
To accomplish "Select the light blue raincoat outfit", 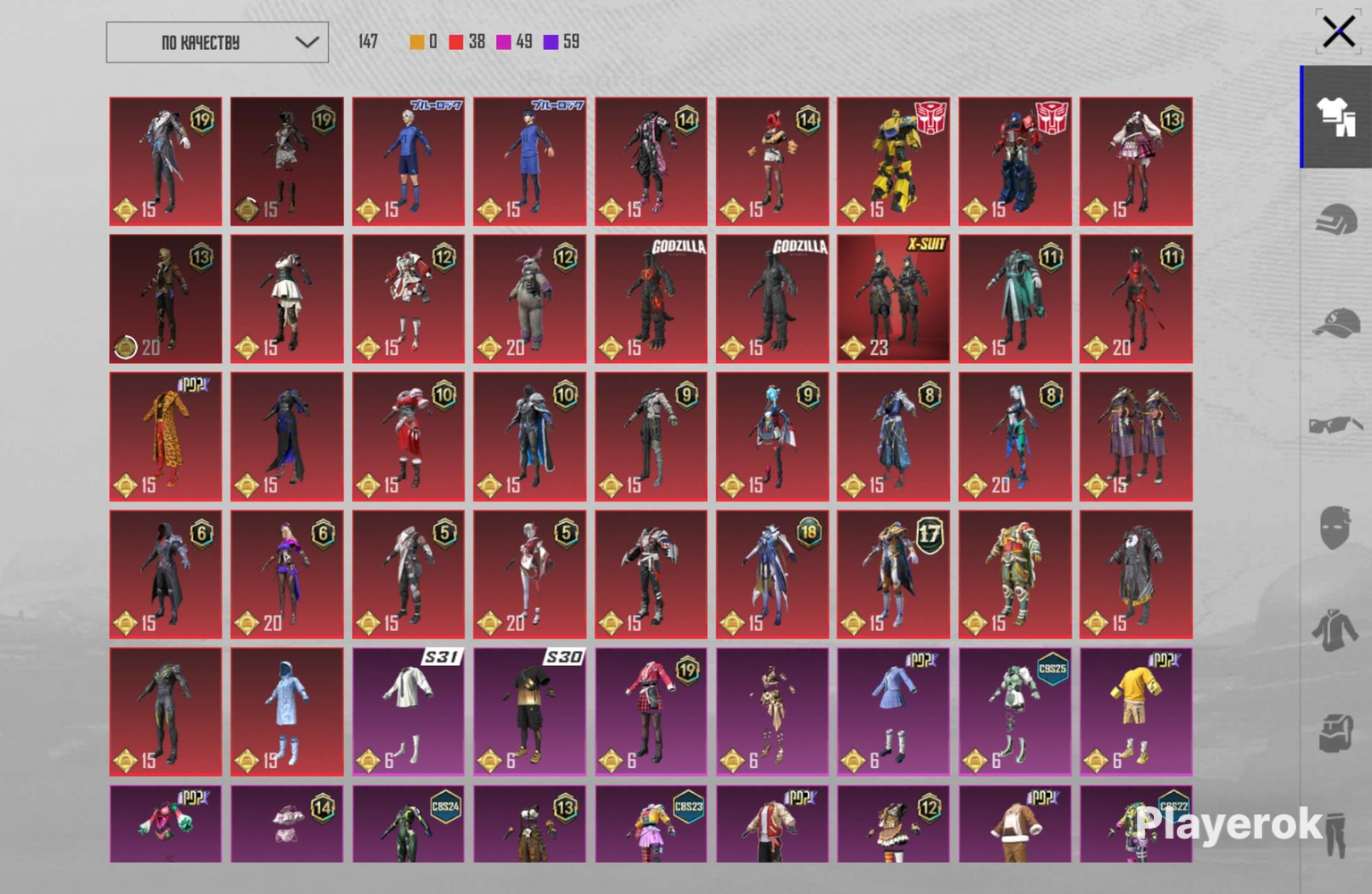I will (x=287, y=712).
